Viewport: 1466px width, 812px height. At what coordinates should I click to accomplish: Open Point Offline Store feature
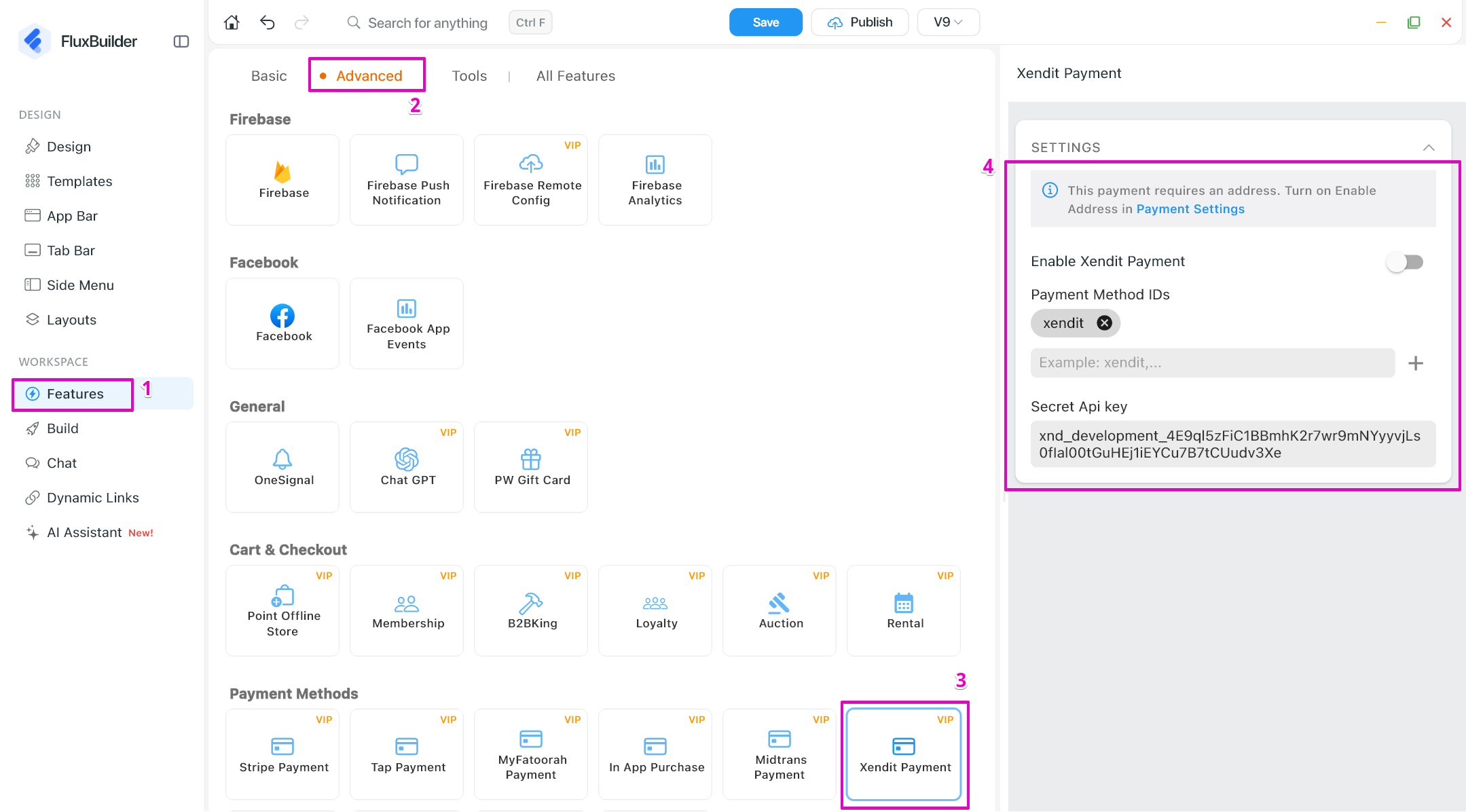coord(282,611)
